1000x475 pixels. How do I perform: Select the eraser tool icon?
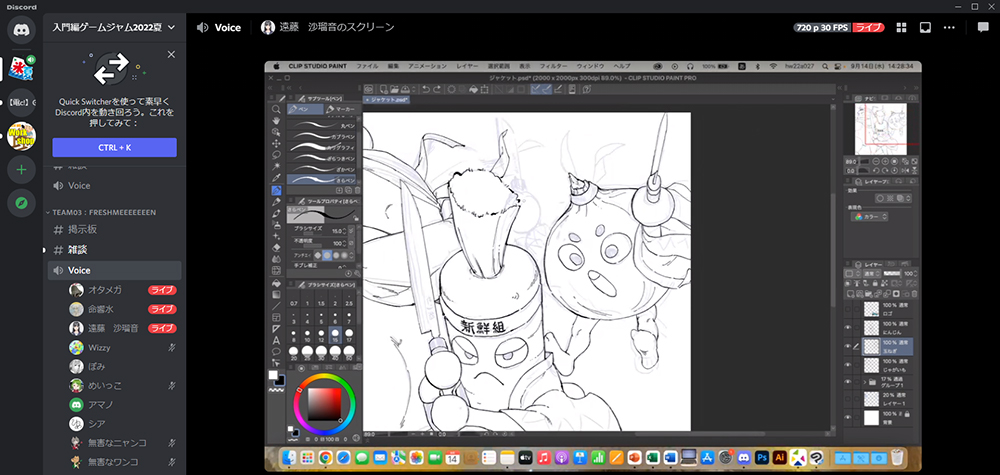(276, 247)
